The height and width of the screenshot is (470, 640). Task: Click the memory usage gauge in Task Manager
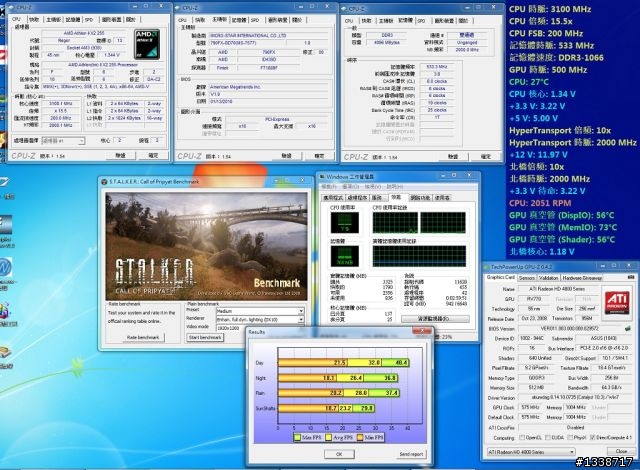(344, 256)
